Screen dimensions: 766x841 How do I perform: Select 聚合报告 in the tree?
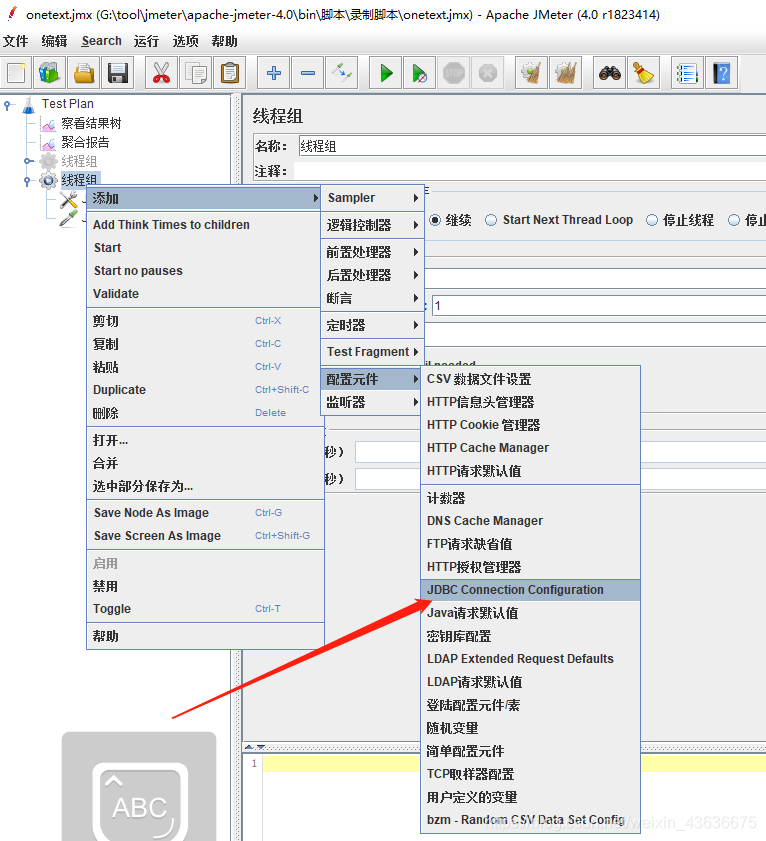tap(85, 142)
